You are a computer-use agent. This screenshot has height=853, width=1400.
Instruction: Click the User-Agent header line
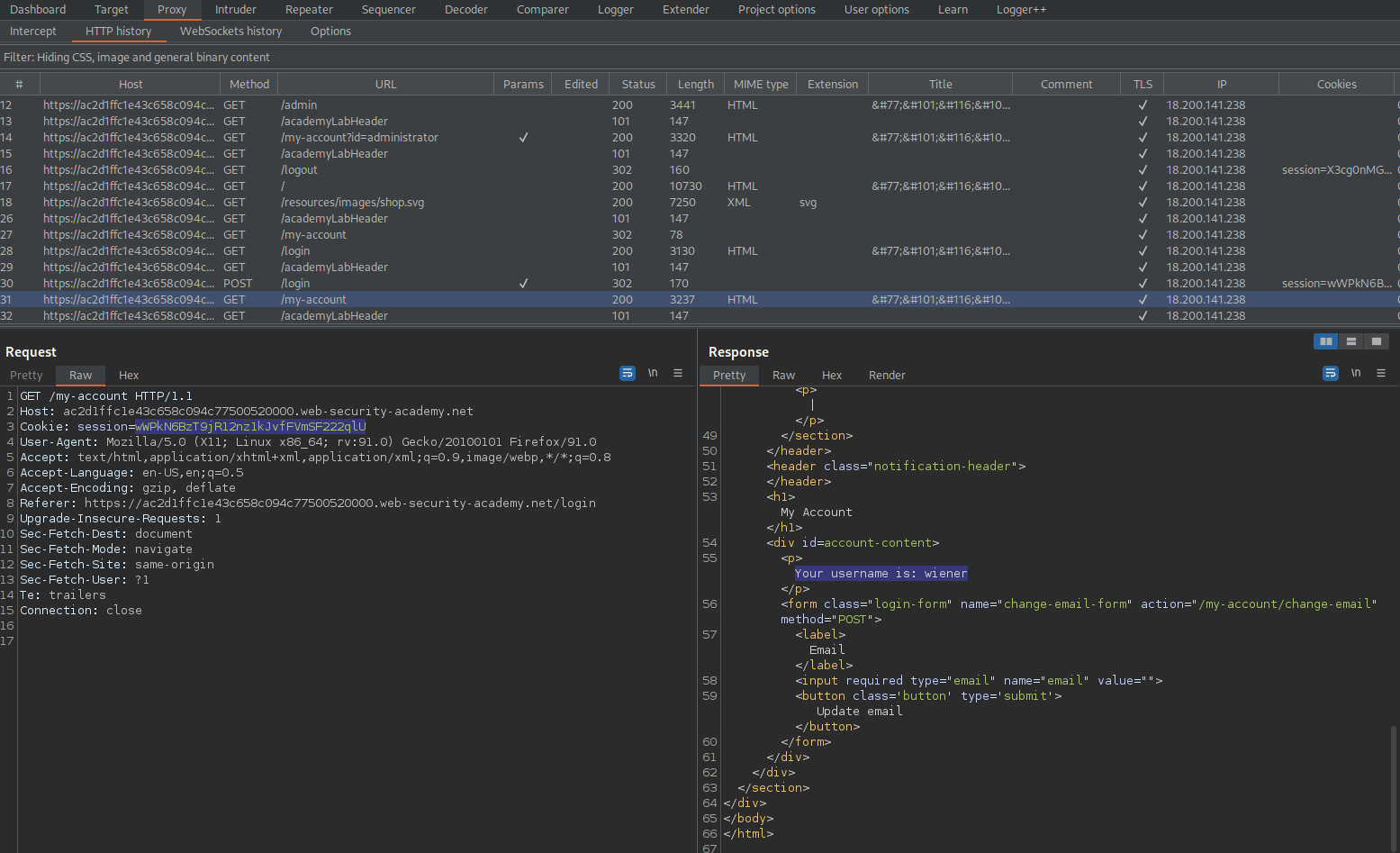pos(308,442)
